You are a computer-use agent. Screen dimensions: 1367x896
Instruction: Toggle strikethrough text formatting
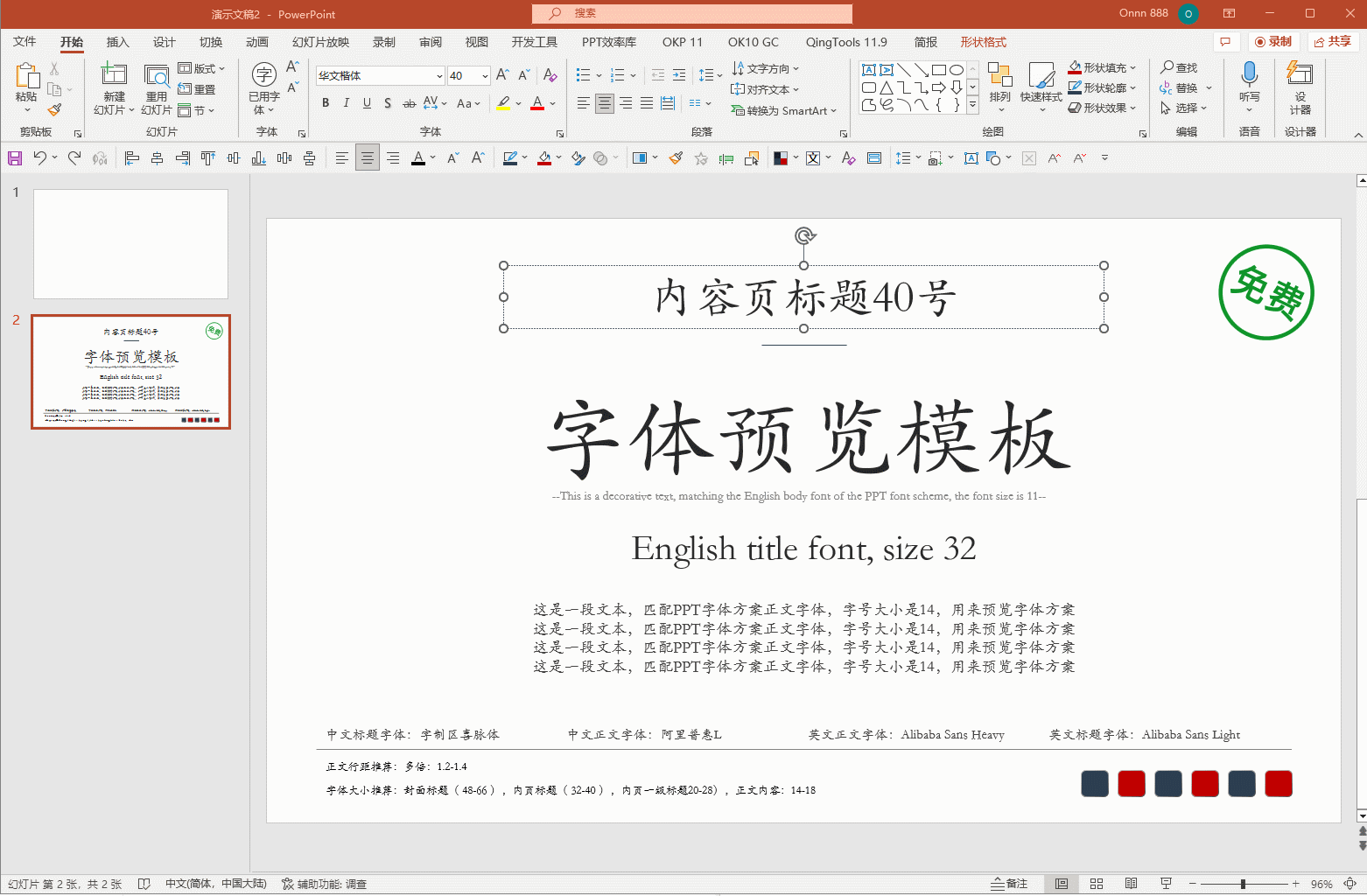coord(409,103)
